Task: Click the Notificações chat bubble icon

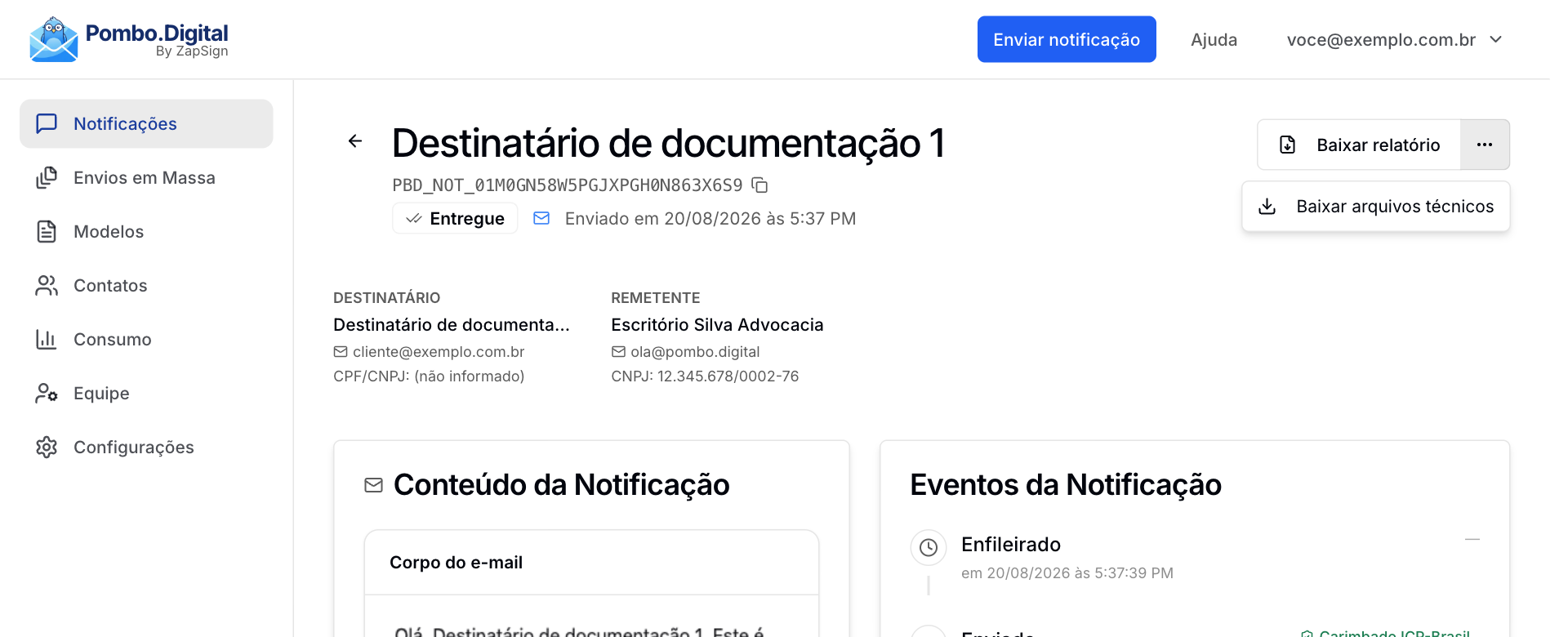Action: tap(47, 123)
